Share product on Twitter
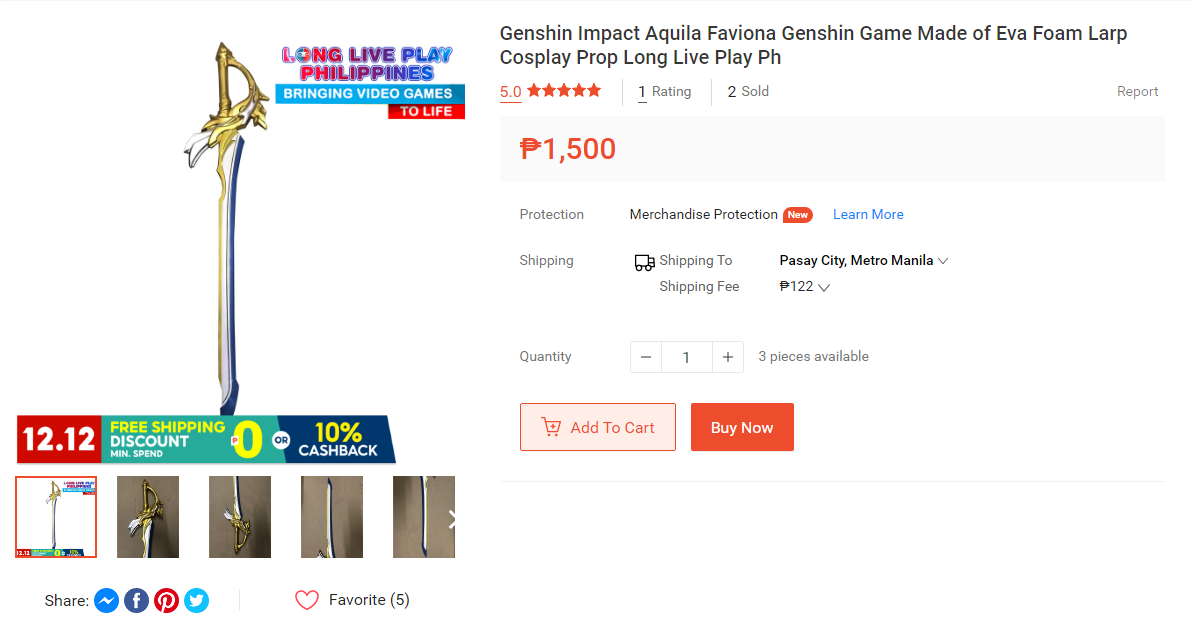This screenshot has height=625, width=1193. (x=197, y=601)
